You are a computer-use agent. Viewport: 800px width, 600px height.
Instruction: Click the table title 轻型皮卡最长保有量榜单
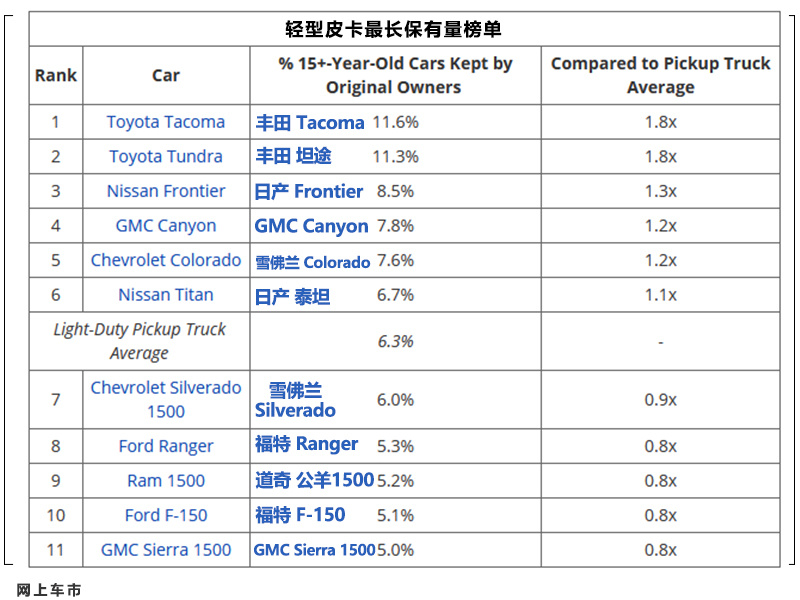[393, 29]
